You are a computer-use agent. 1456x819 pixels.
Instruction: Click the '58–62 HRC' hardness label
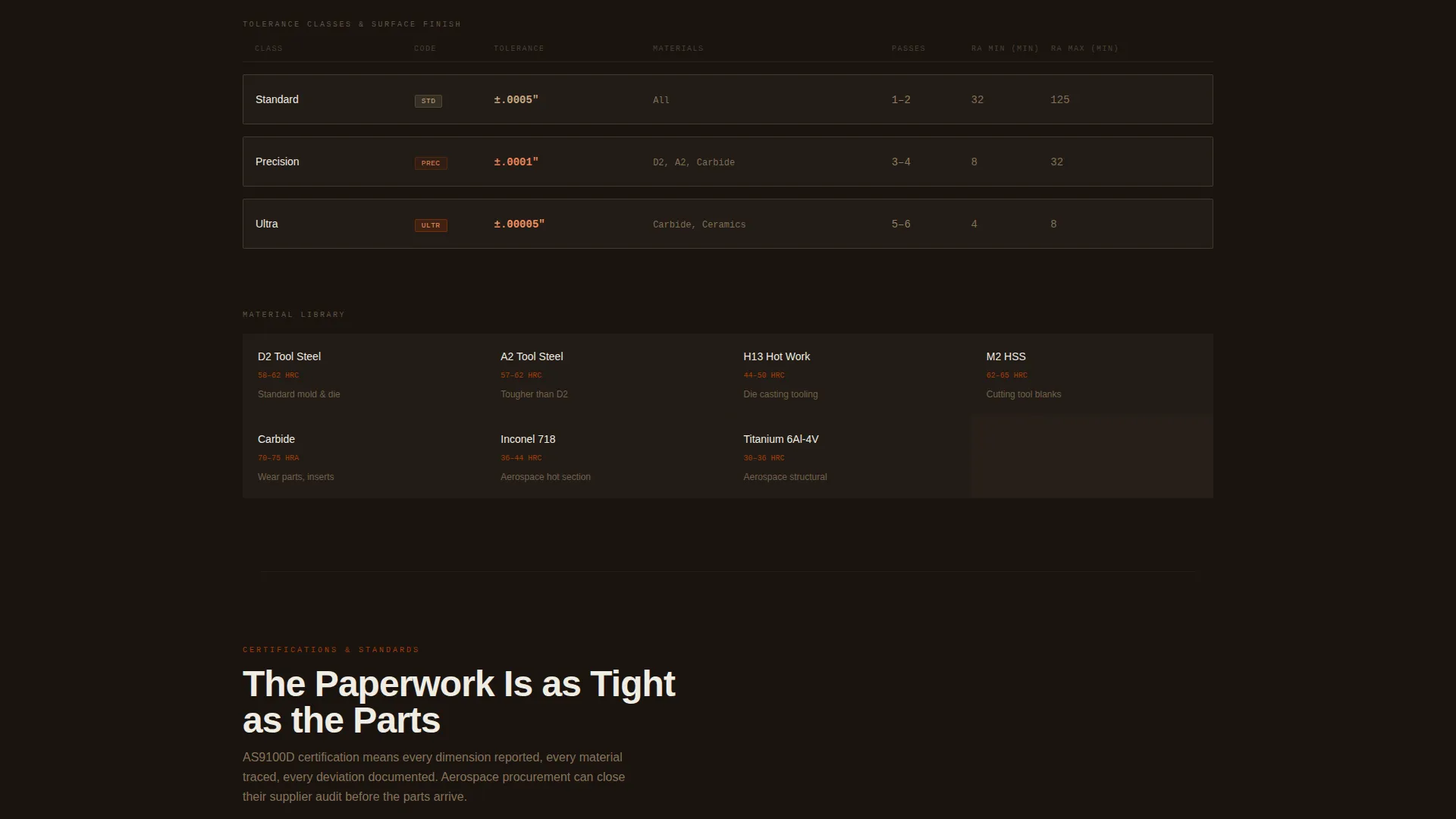tap(278, 375)
